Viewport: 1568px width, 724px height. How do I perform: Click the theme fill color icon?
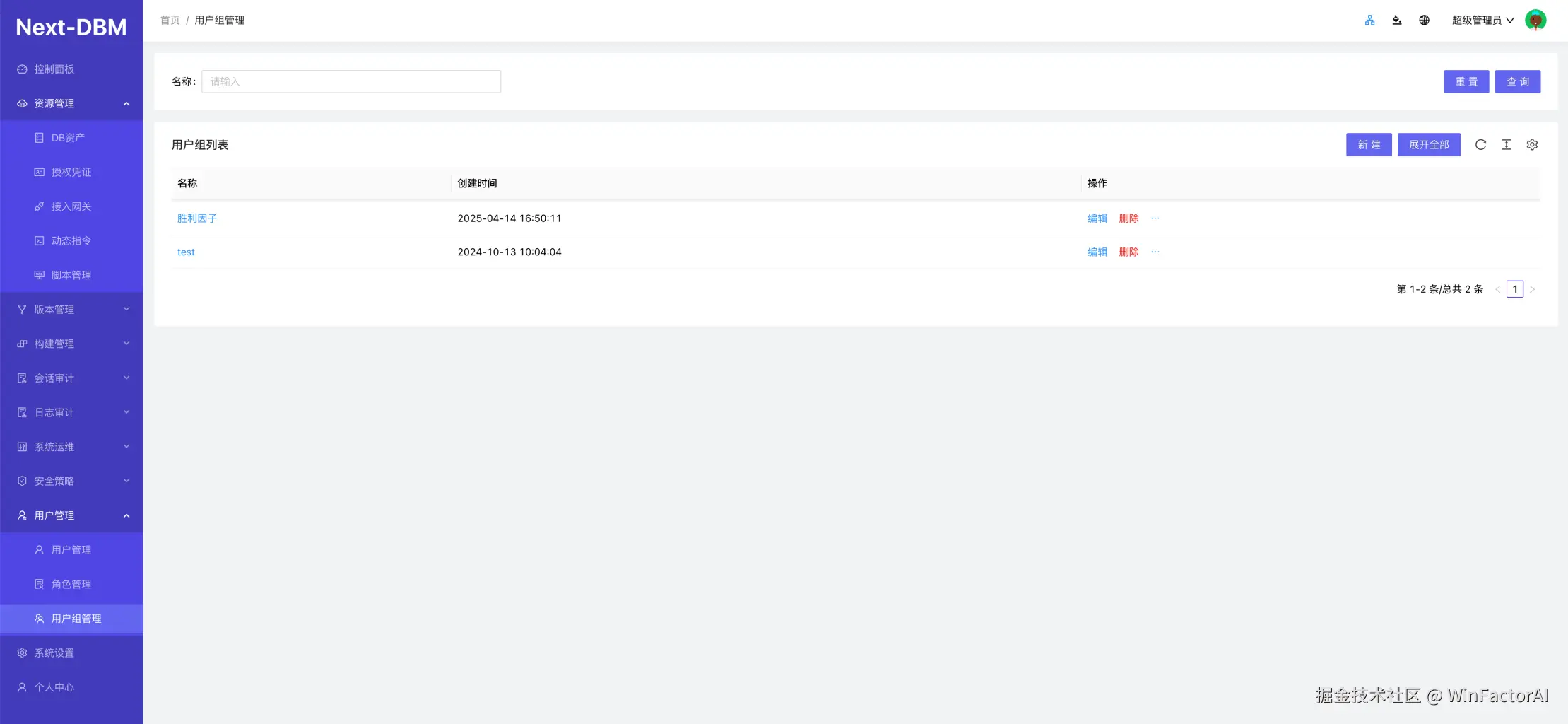pos(1396,21)
